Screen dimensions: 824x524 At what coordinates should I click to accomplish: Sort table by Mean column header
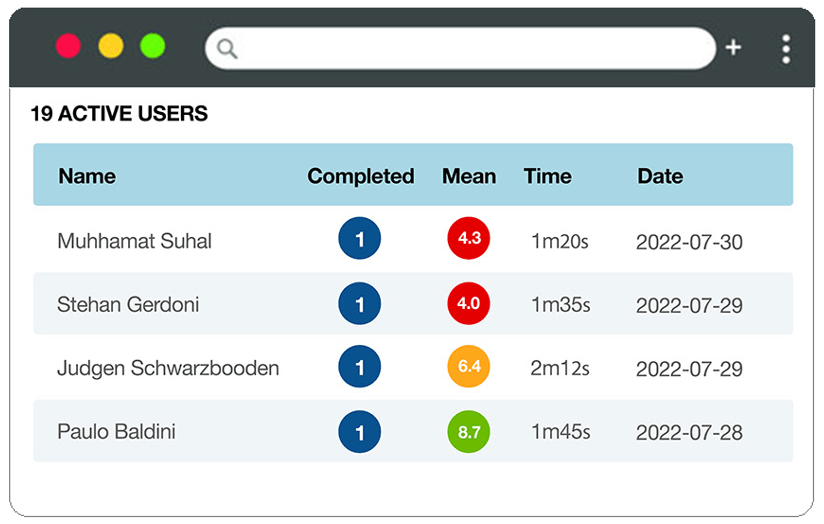(x=468, y=177)
